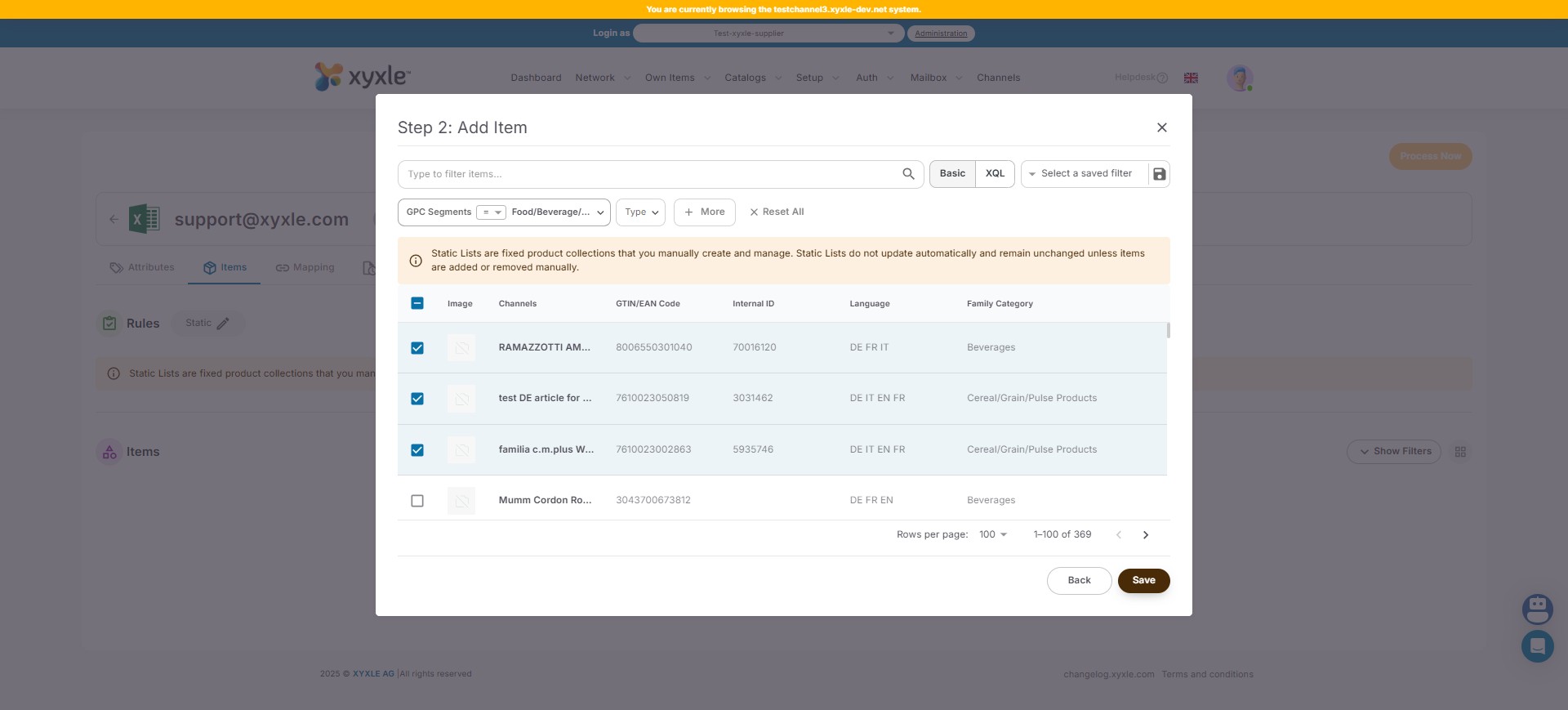Click the pencil edit icon next to Static
The width and height of the screenshot is (1568, 710).
pyautogui.click(x=223, y=324)
